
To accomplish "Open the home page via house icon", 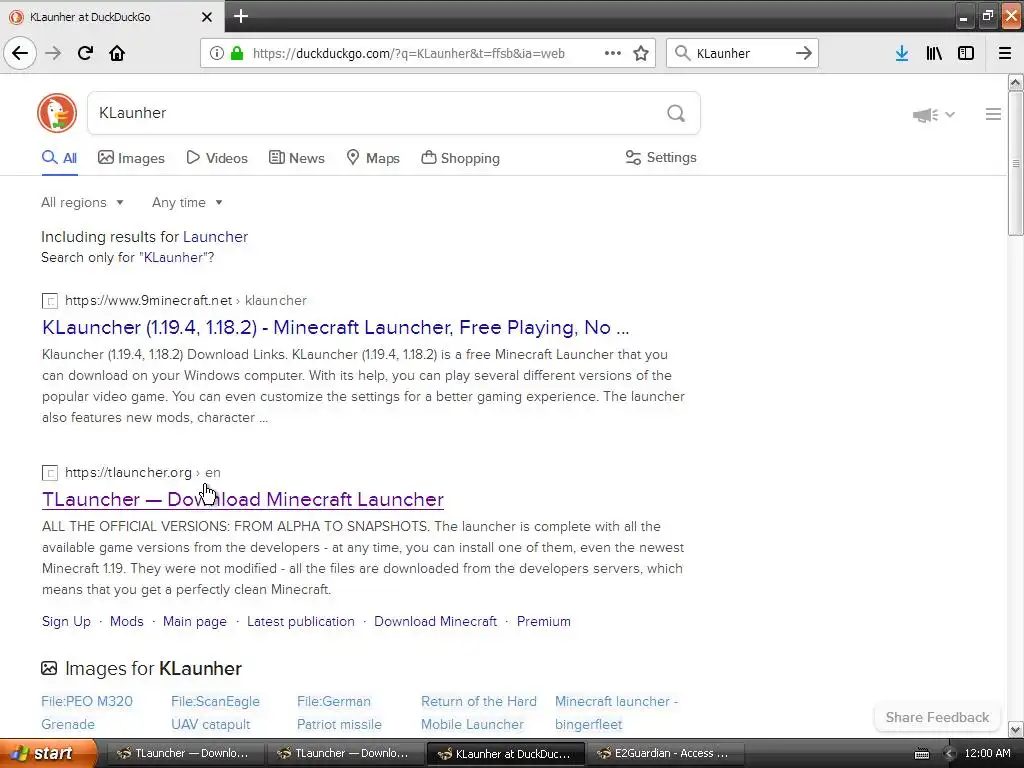I will tap(117, 53).
